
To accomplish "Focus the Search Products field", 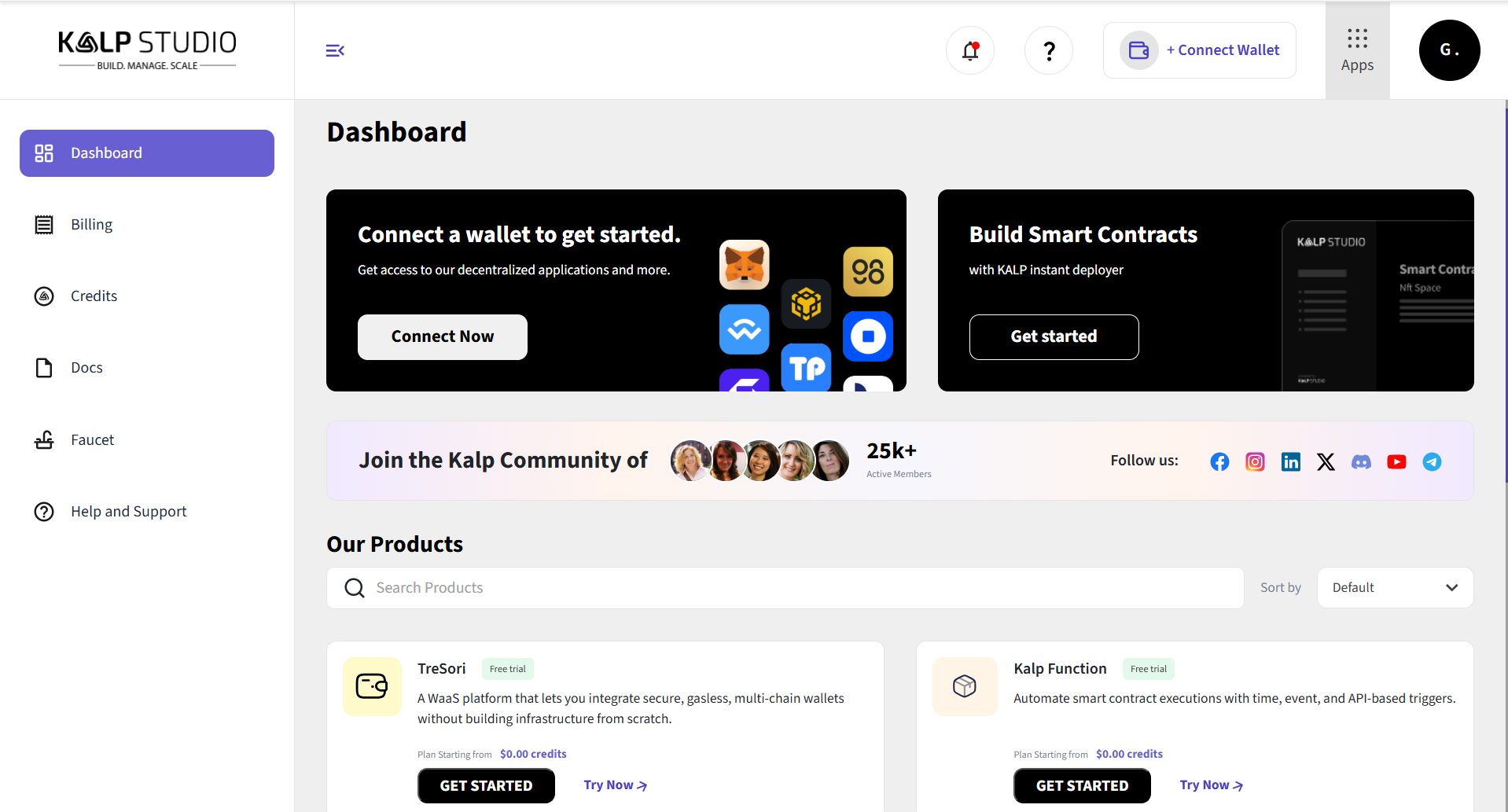I will click(x=786, y=588).
